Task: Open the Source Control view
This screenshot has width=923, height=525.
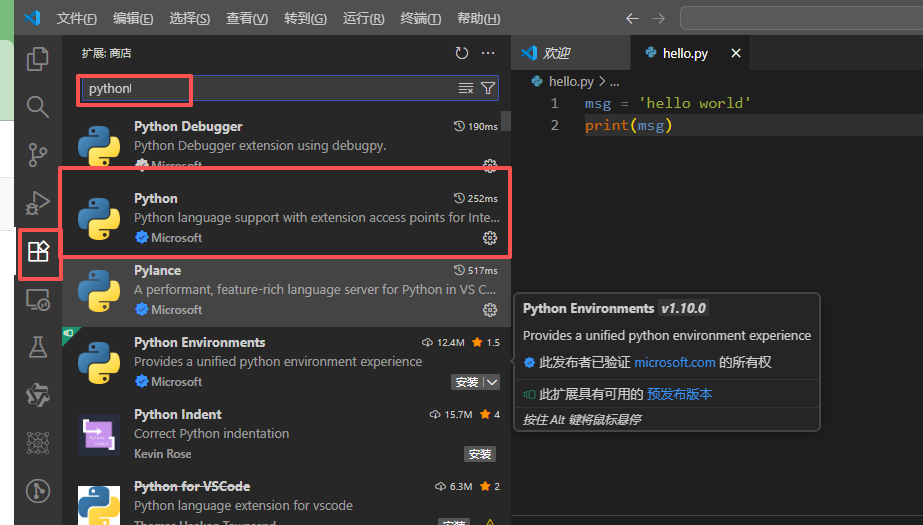Action: pyautogui.click(x=38, y=155)
